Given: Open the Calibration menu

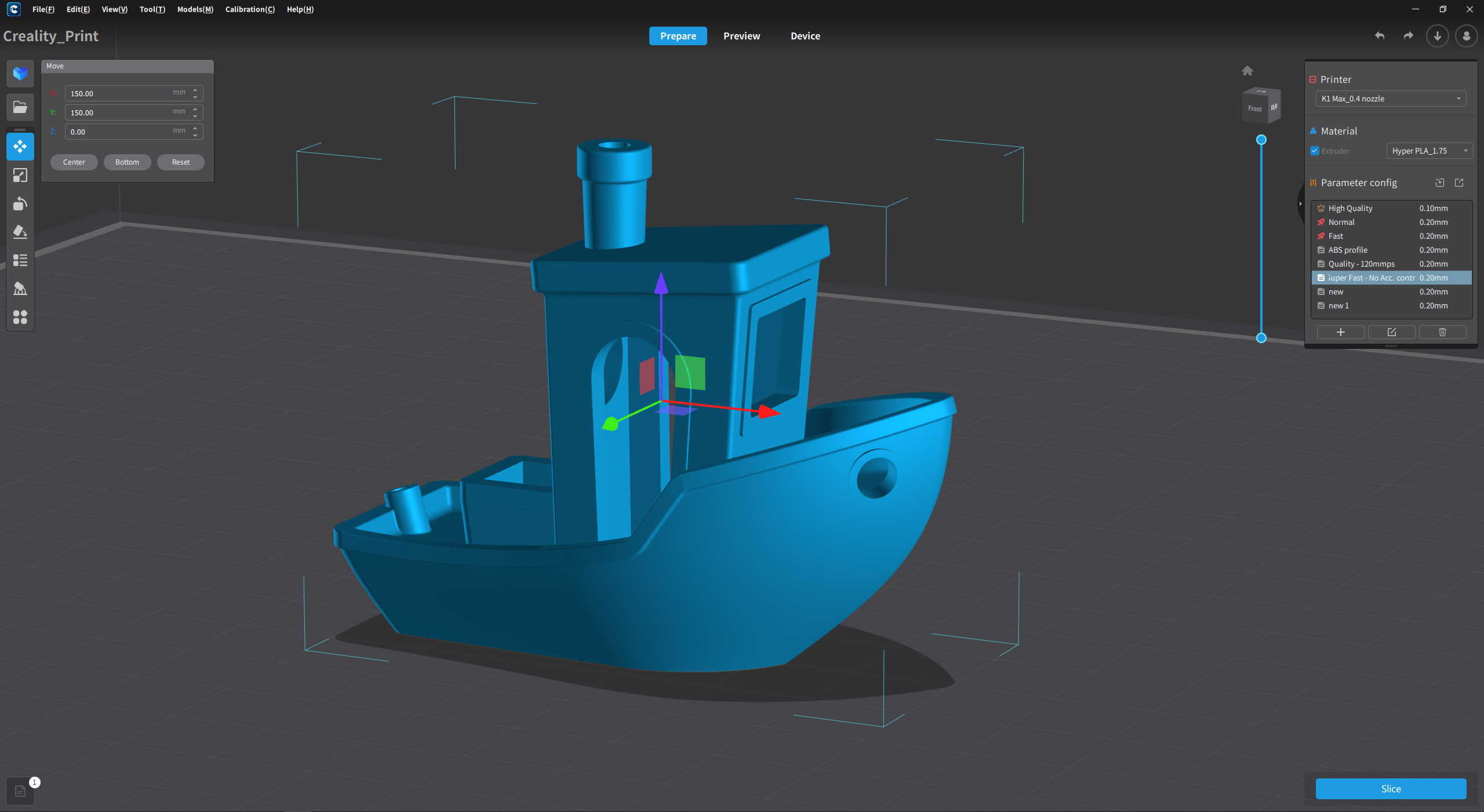Looking at the screenshot, I should (250, 9).
